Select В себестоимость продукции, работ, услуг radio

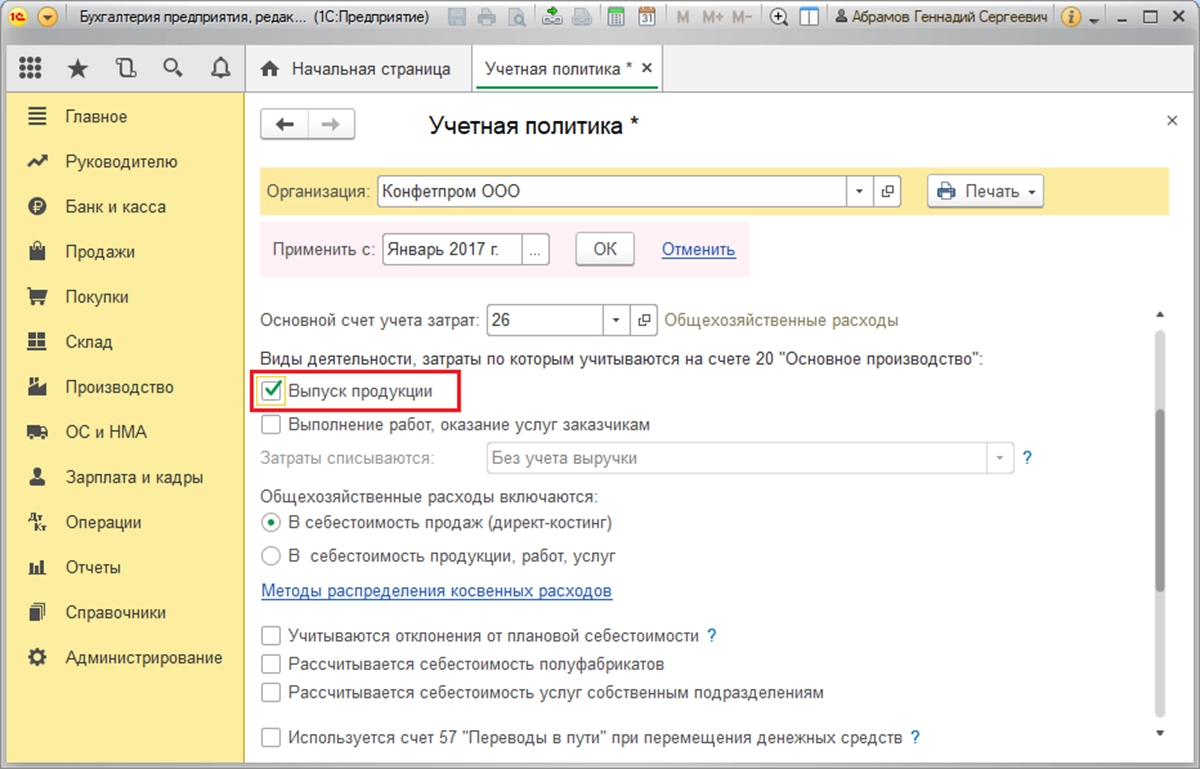coord(270,555)
